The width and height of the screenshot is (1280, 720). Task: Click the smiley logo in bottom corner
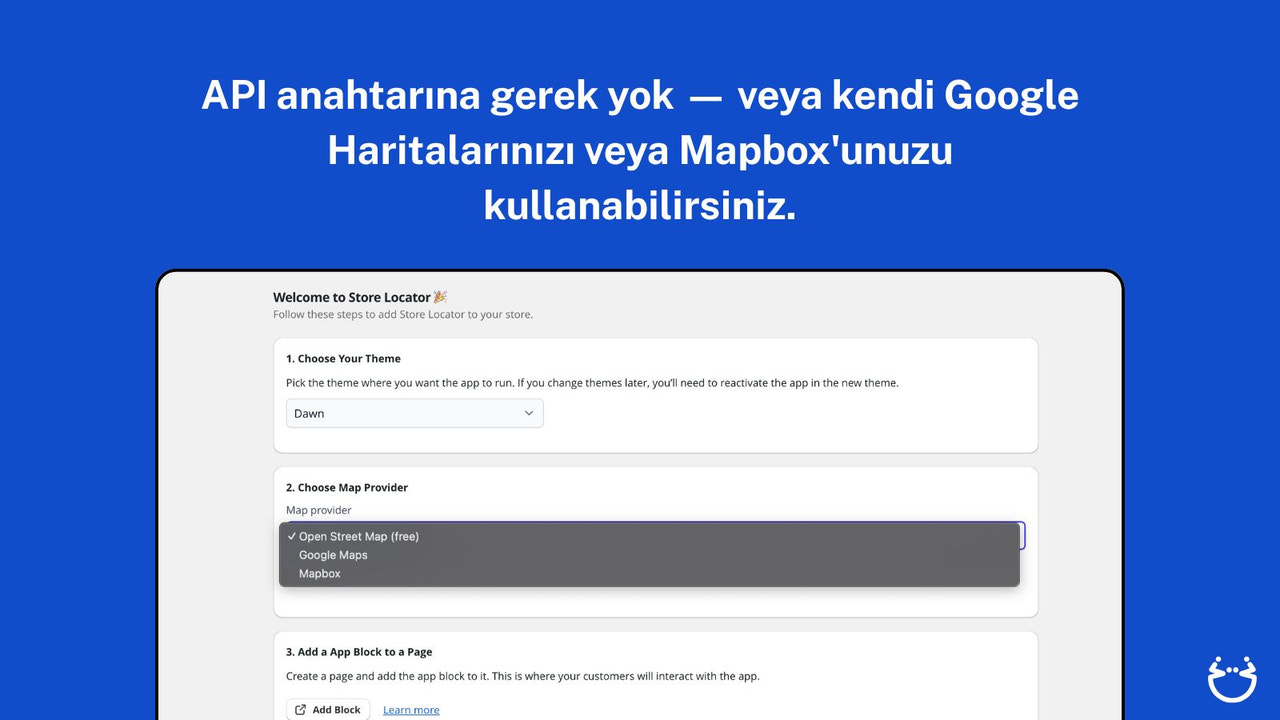pyautogui.click(x=1232, y=679)
